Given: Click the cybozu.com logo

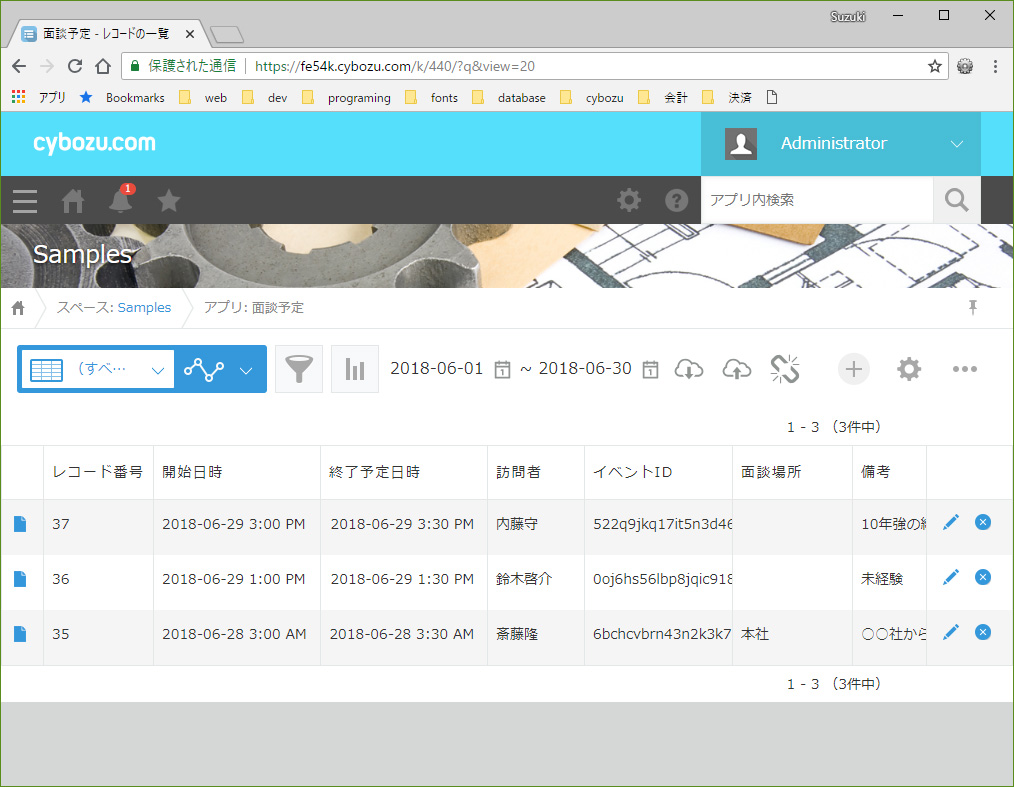Looking at the screenshot, I should [94, 143].
